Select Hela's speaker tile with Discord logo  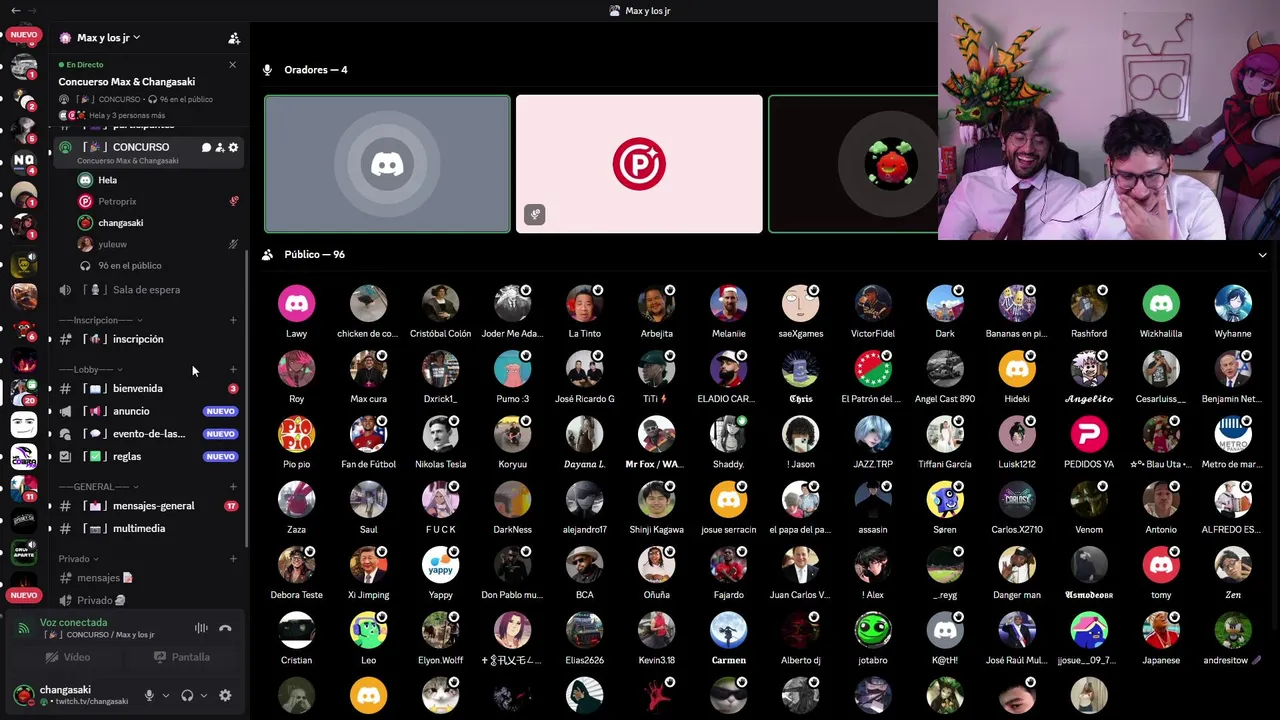tap(387, 164)
